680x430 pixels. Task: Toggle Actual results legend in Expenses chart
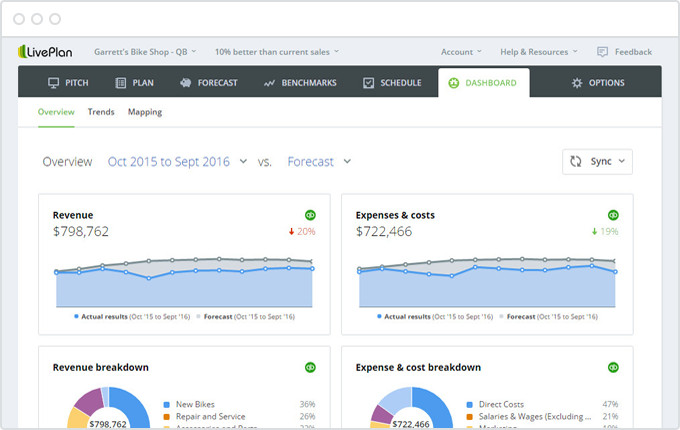[435, 317]
